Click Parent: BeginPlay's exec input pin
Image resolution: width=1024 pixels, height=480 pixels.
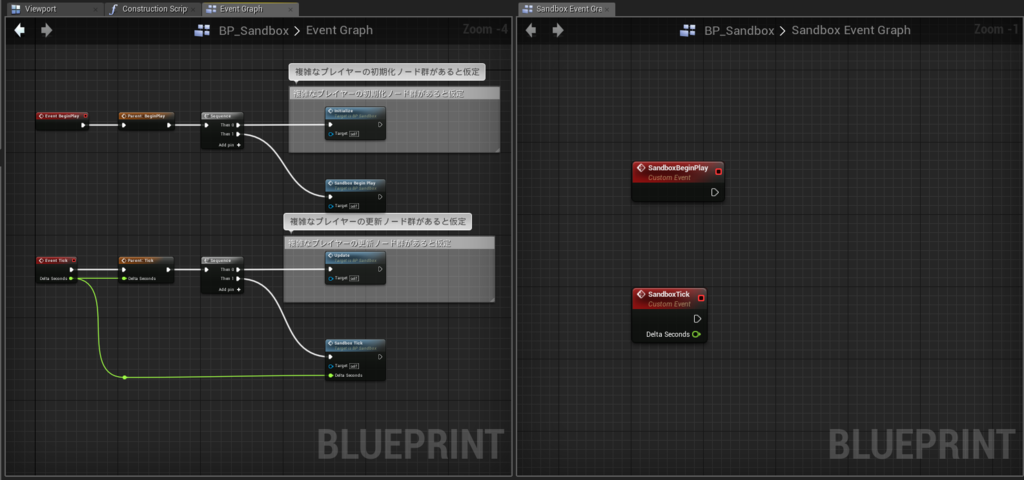[124, 125]
